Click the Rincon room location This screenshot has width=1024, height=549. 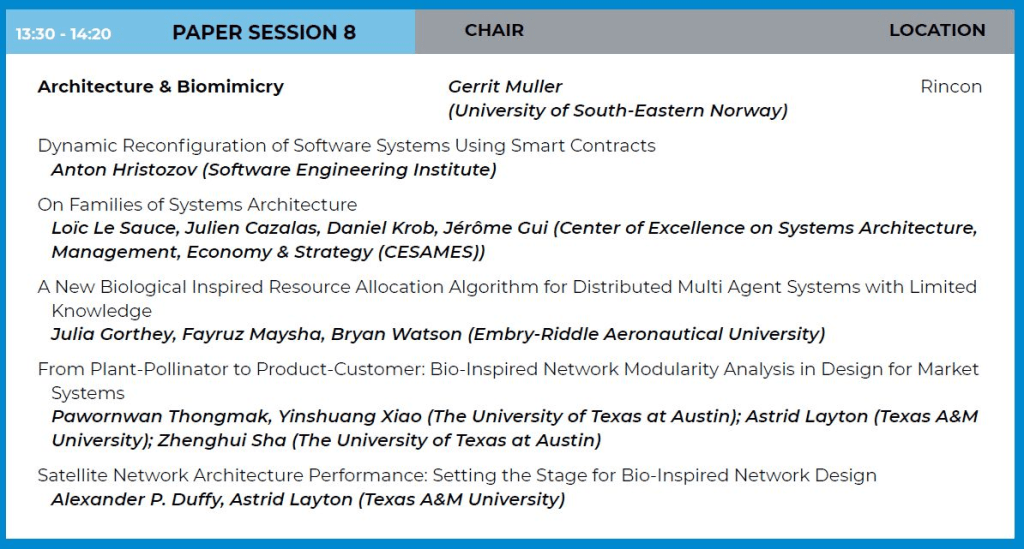(950, 87)
